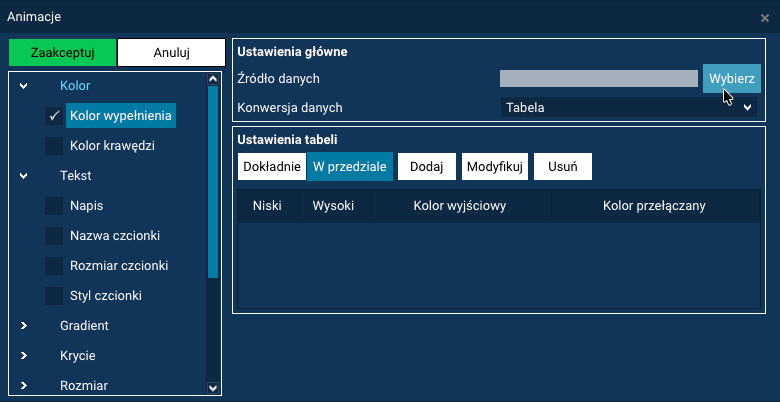Click the Wybierz data source button

pyautogui.click(x=731, y=78)
